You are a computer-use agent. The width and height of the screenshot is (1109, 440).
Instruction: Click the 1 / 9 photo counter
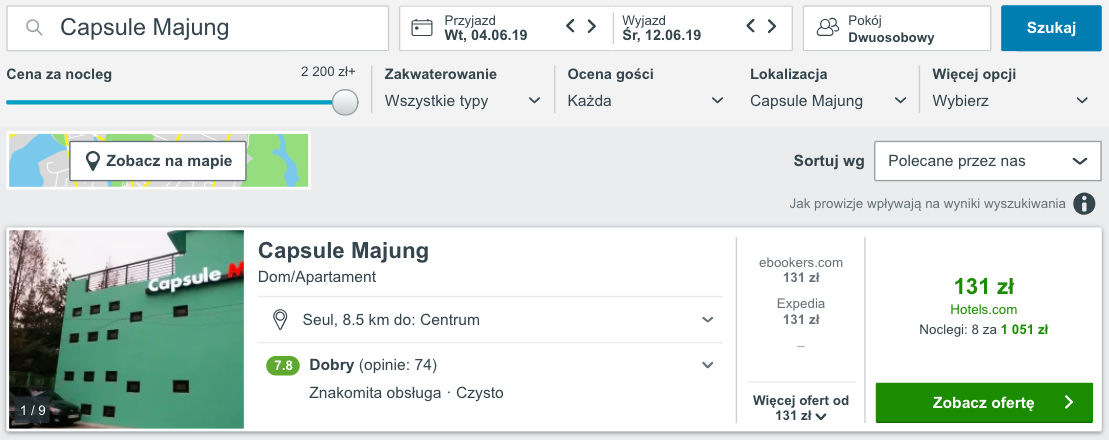pos(33,410)
